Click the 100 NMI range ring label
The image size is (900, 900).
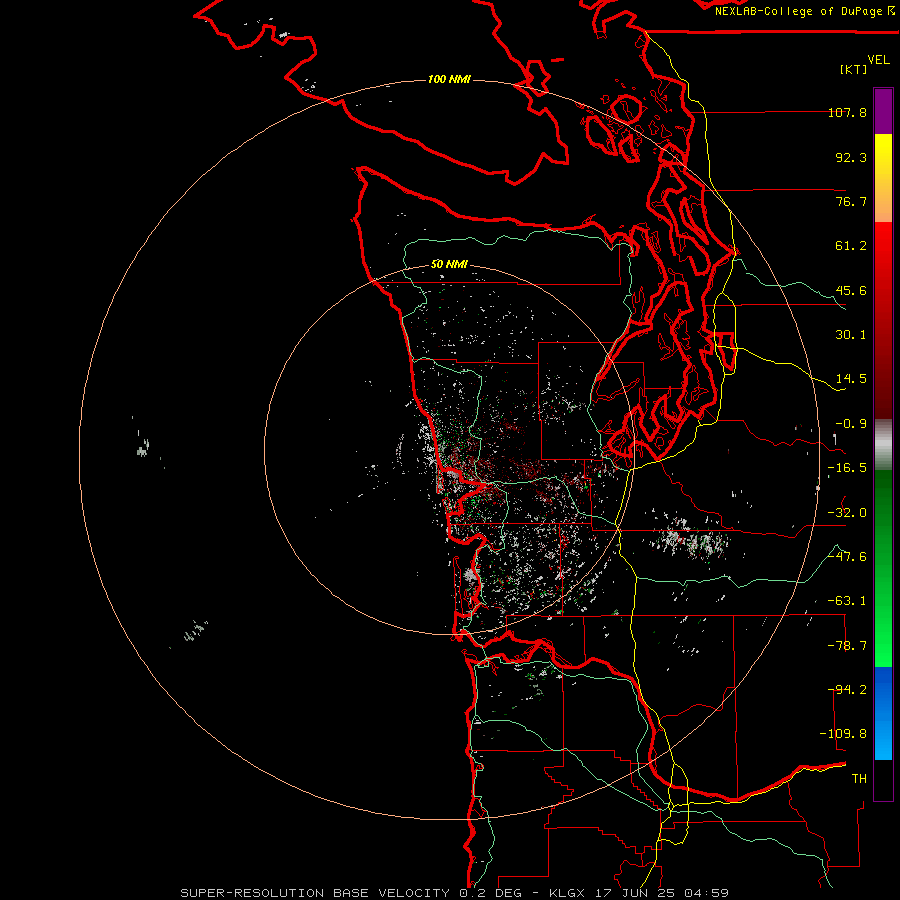449,79
